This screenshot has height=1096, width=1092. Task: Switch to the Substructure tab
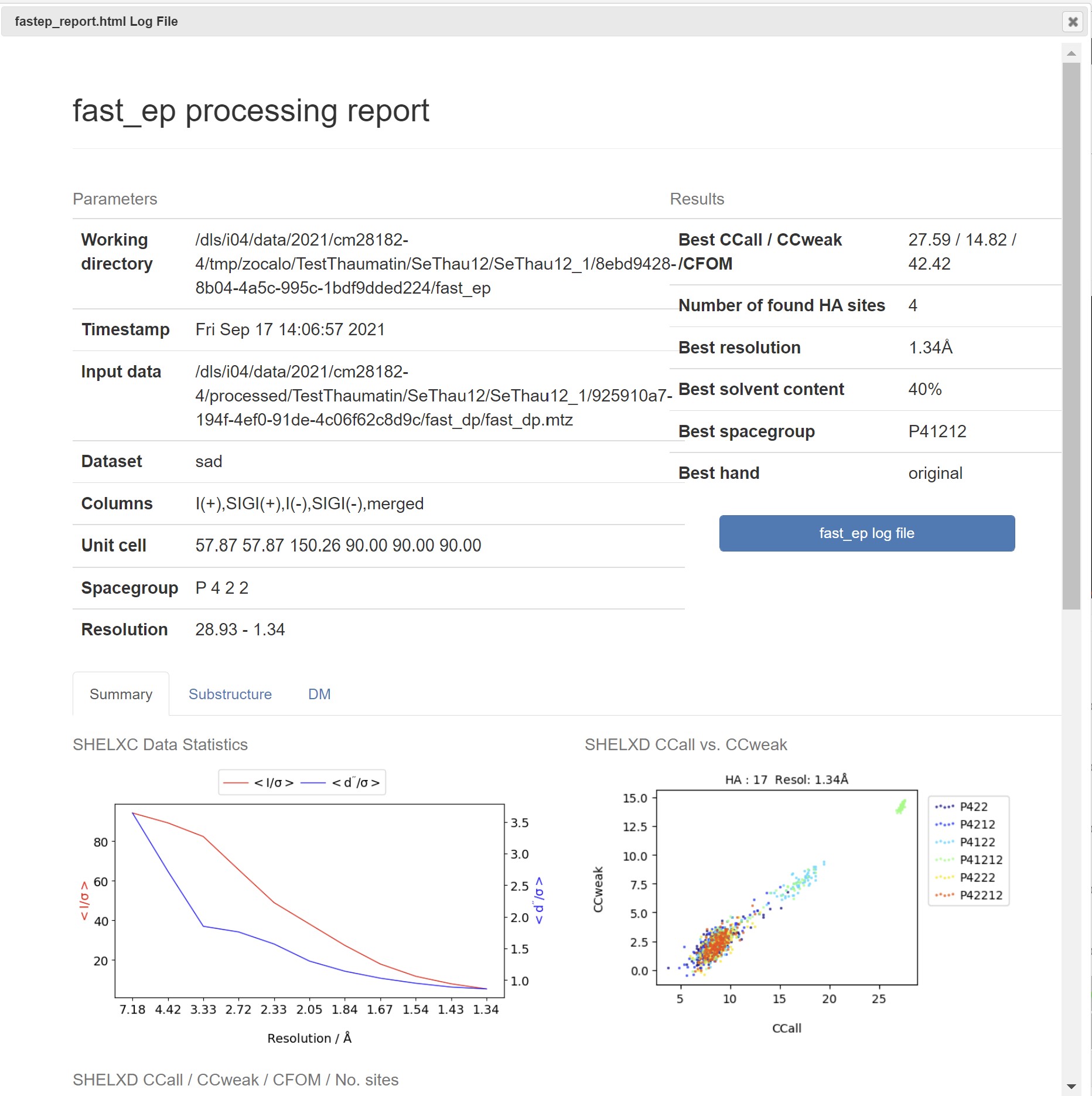(230, 694)
